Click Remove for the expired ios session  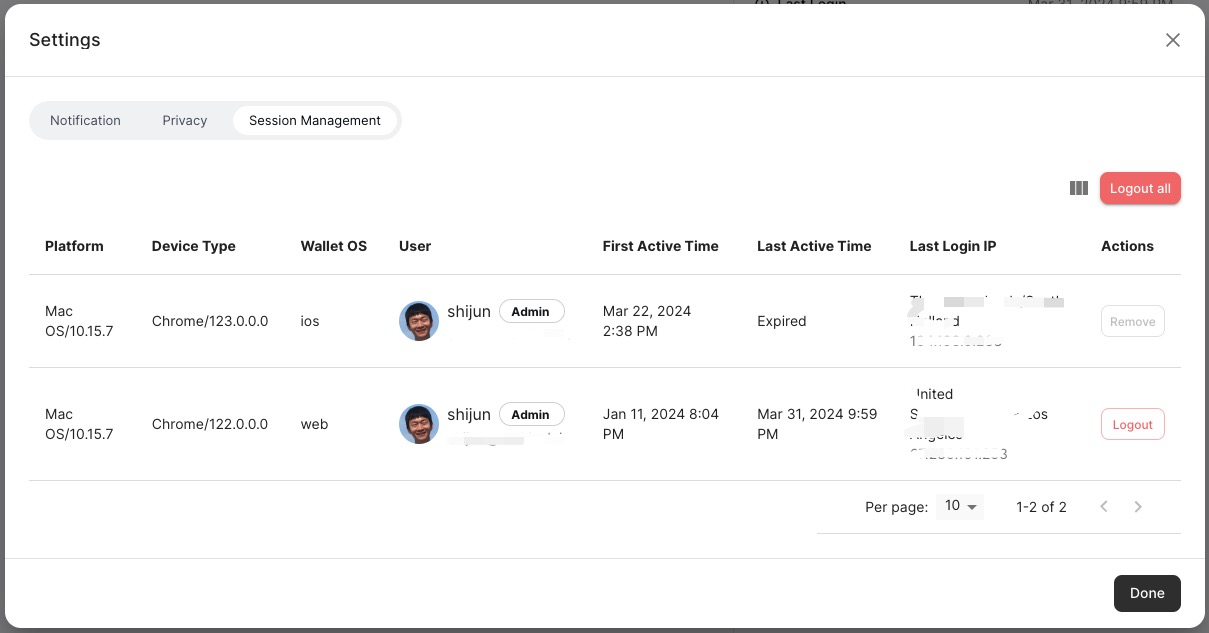tap(1132, 321)
